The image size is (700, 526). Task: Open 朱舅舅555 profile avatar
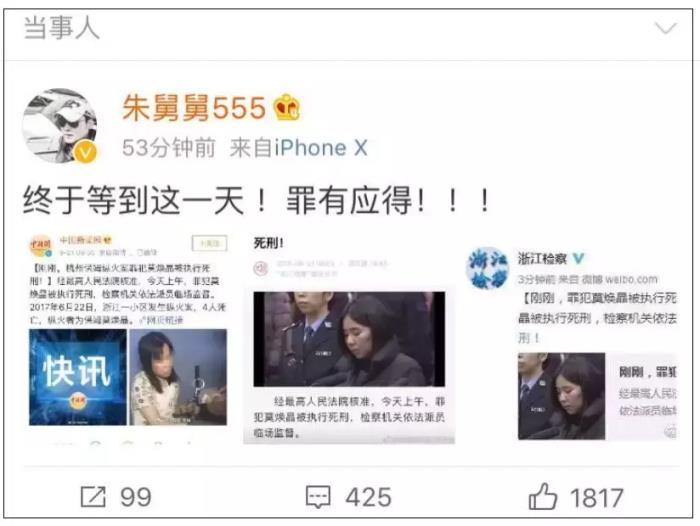click(x=60, y=125)
